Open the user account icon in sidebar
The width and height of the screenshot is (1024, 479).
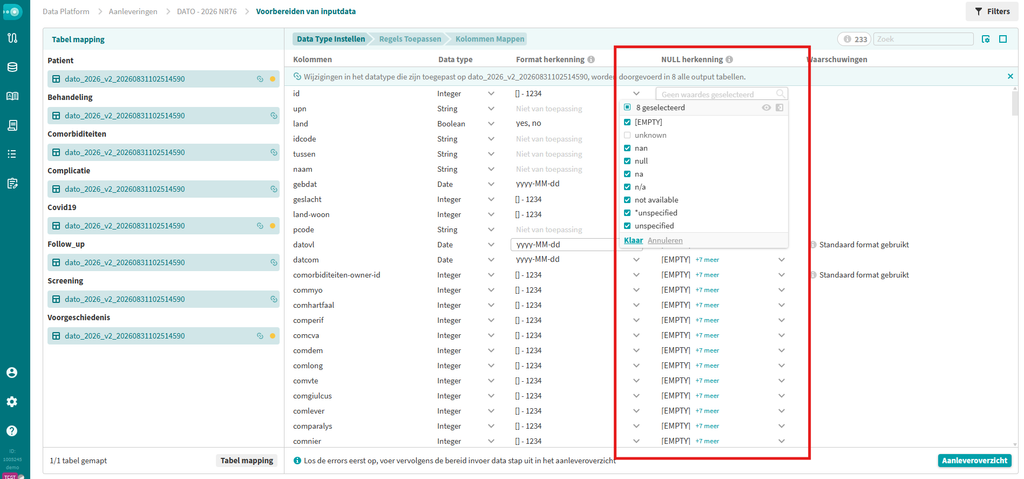coord(12,372)
